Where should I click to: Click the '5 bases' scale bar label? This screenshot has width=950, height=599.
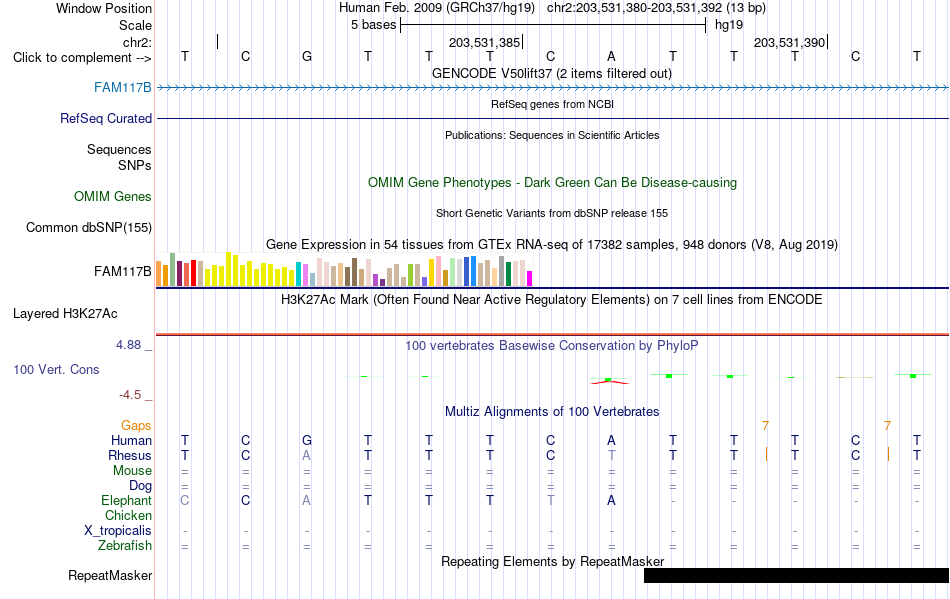click(373, 25)
